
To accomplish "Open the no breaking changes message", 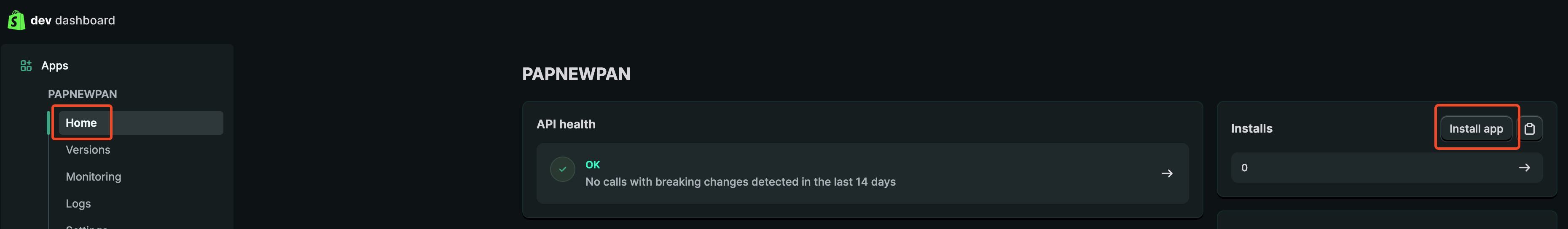I will pos(740,181).
